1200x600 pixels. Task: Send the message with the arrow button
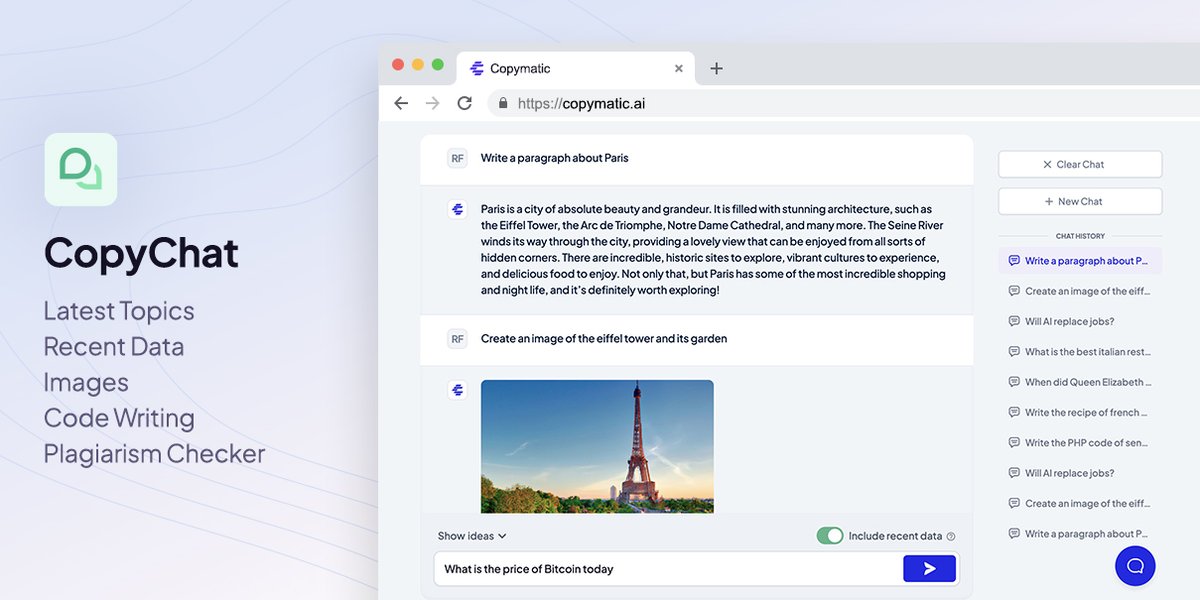tap(930, 569)
